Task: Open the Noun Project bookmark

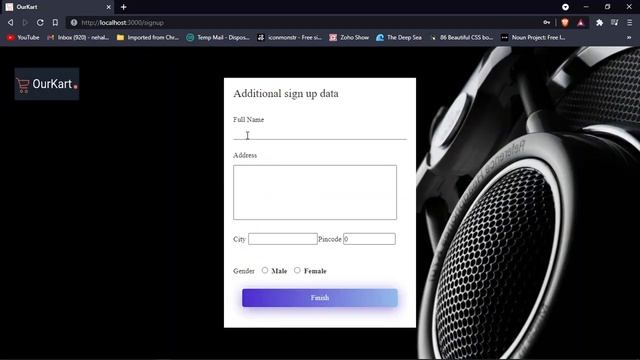Action: (x=533, y=37)
